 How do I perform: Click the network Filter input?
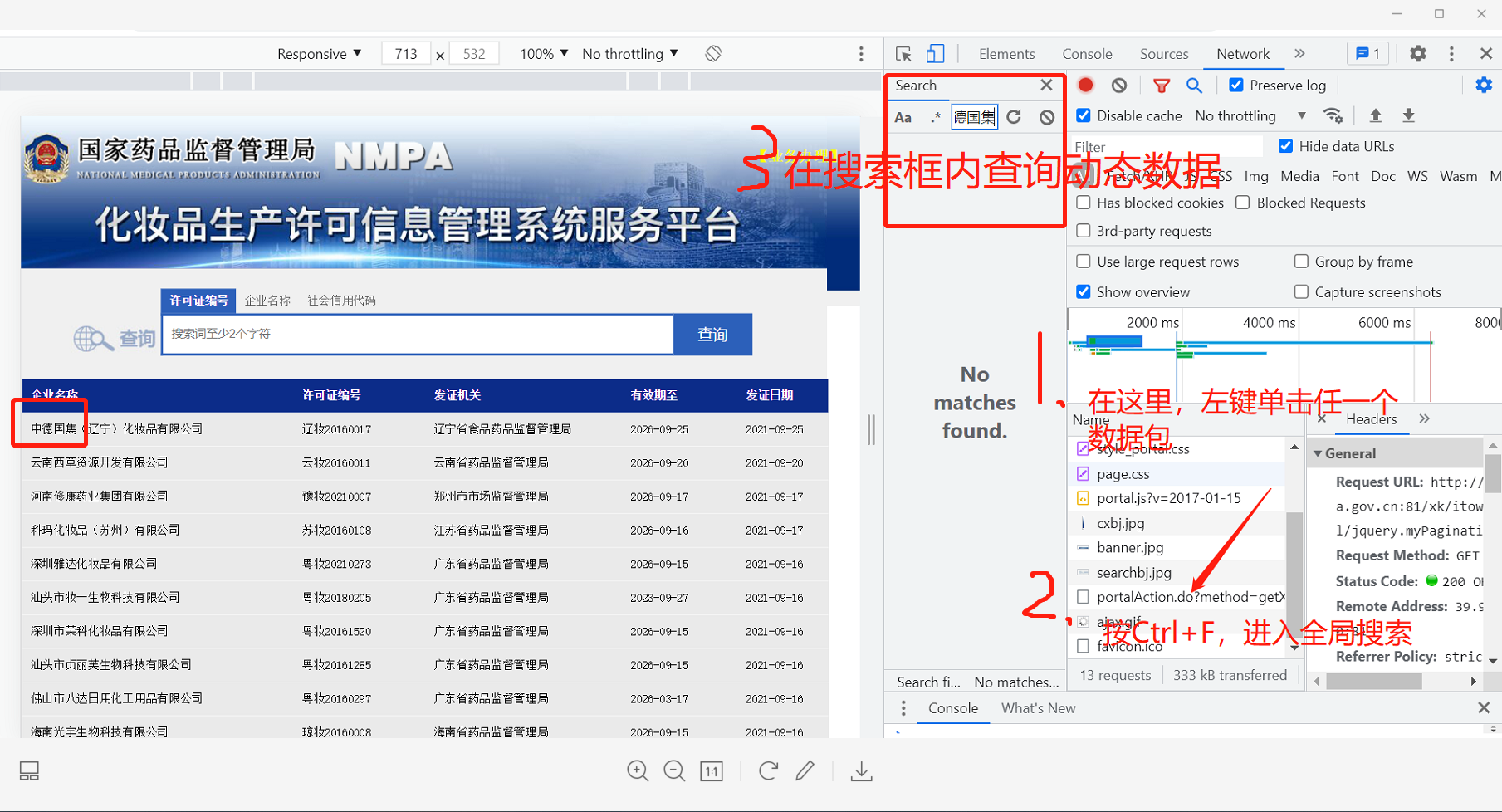click(1167, 146)
